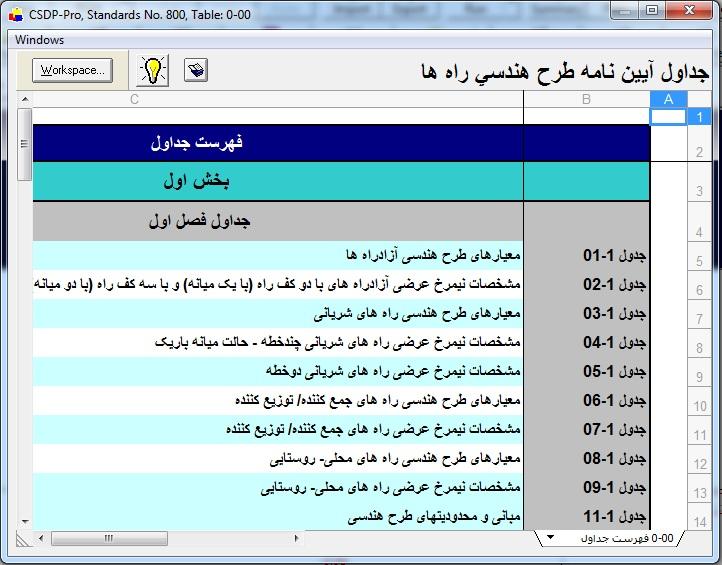Click description مبانی و محدودیتهای طرح هندسی
The height and width of the screenshot is (565, 722).
[x=434, y=517]
